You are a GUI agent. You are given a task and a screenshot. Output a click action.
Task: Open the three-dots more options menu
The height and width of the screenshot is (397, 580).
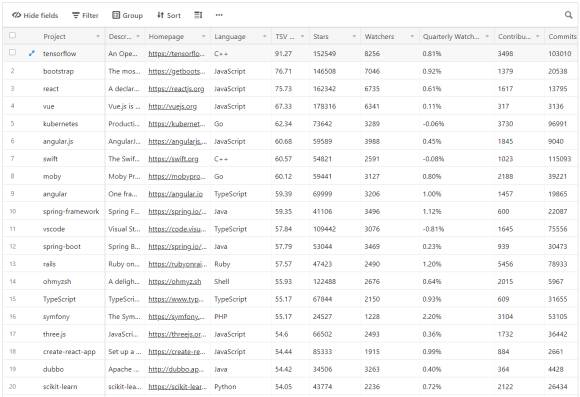(219, 15)
